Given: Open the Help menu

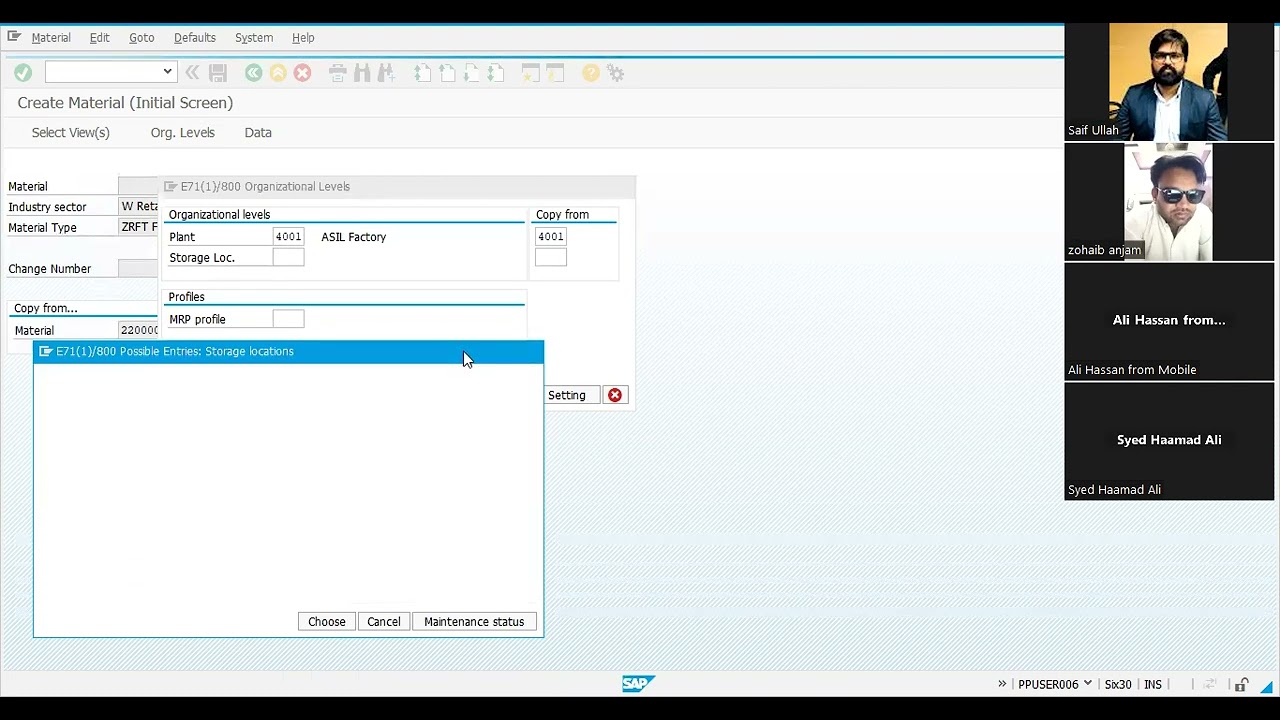Looking at the screenshot, I should pos(303,38).
